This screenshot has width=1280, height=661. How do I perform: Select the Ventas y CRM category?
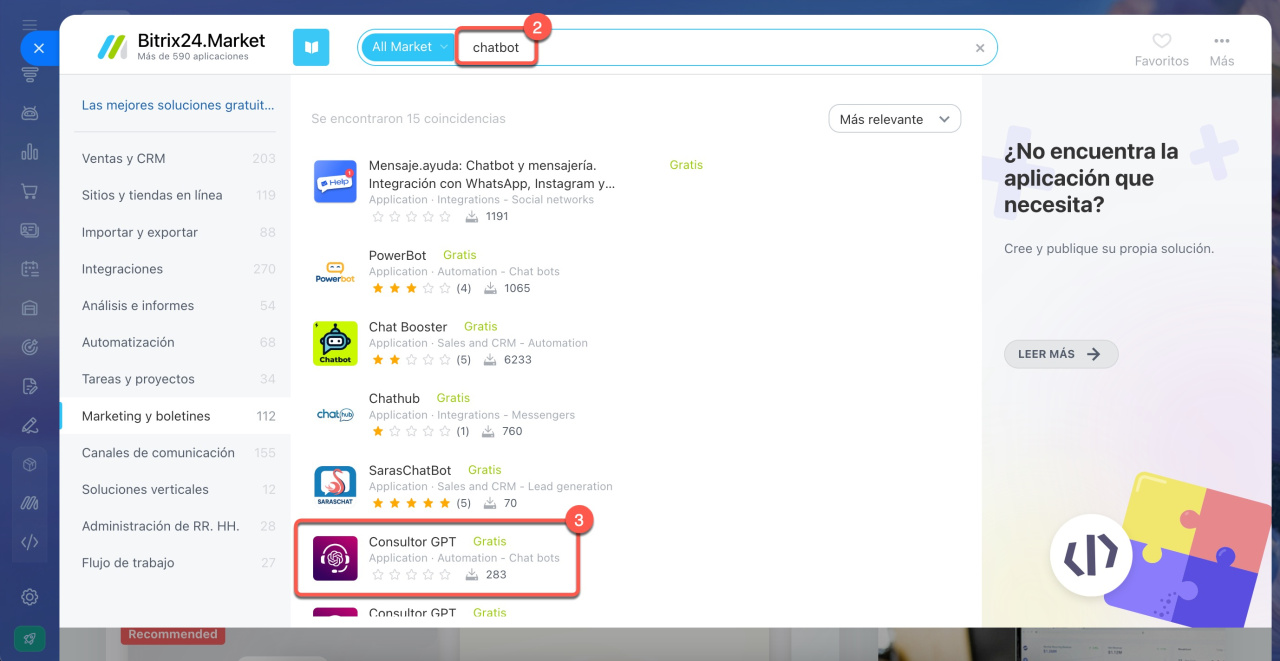175,158
